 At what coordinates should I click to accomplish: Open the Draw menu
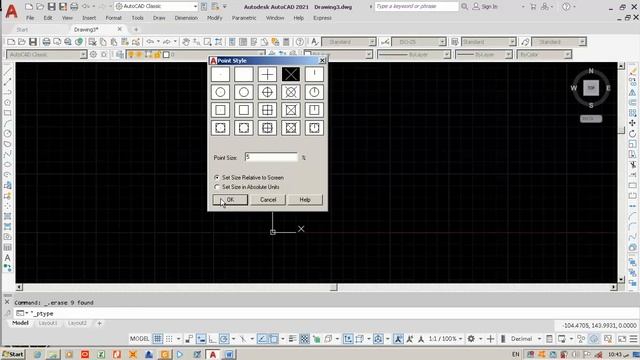[x=159, y=18]
